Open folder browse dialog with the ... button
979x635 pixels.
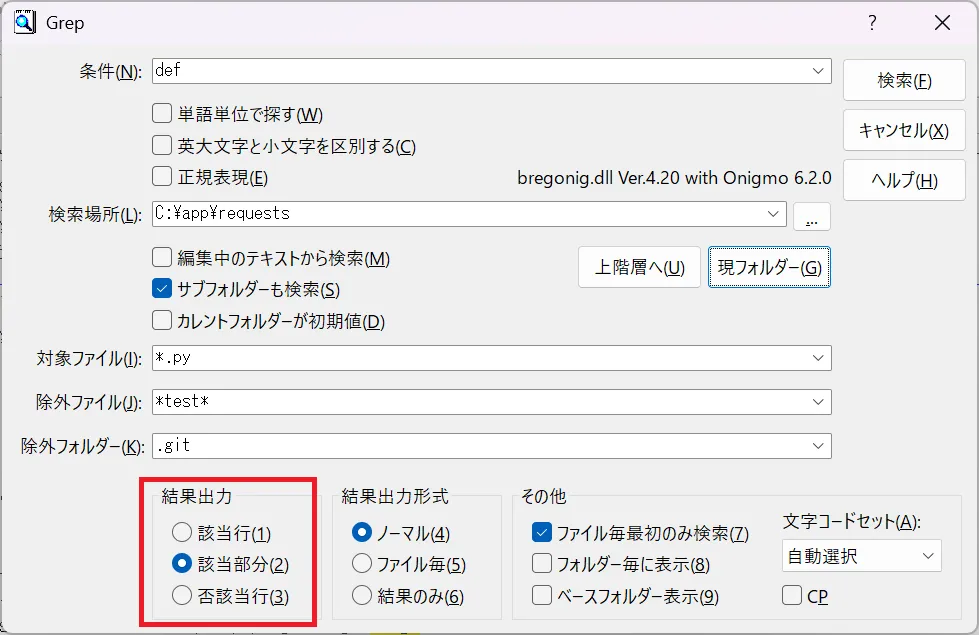click(811, 215)
